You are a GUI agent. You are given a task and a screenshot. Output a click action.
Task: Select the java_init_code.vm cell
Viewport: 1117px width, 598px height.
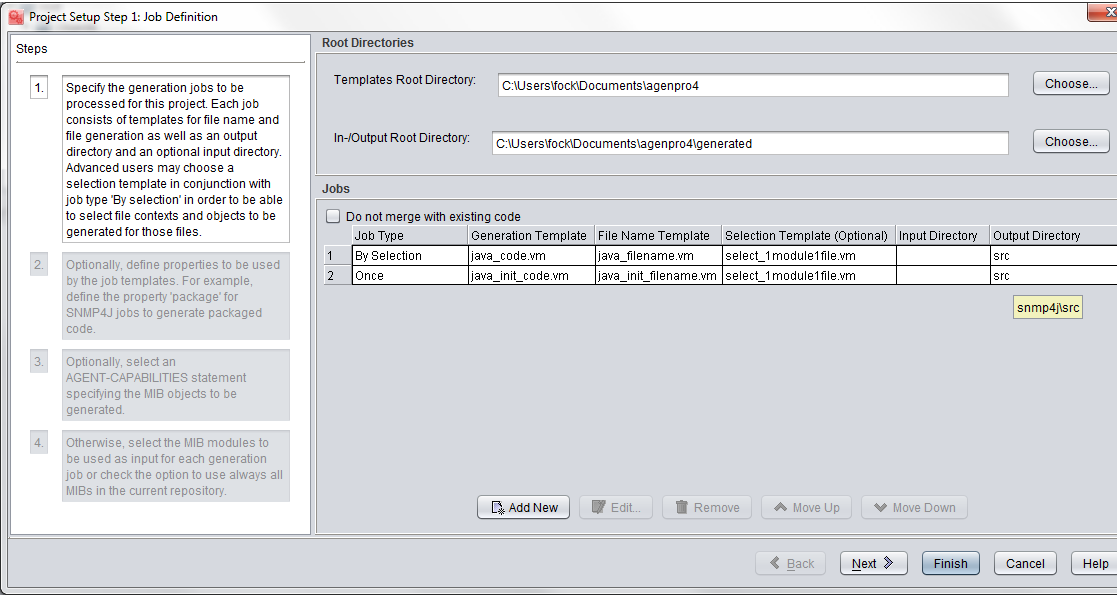(531, 275)
